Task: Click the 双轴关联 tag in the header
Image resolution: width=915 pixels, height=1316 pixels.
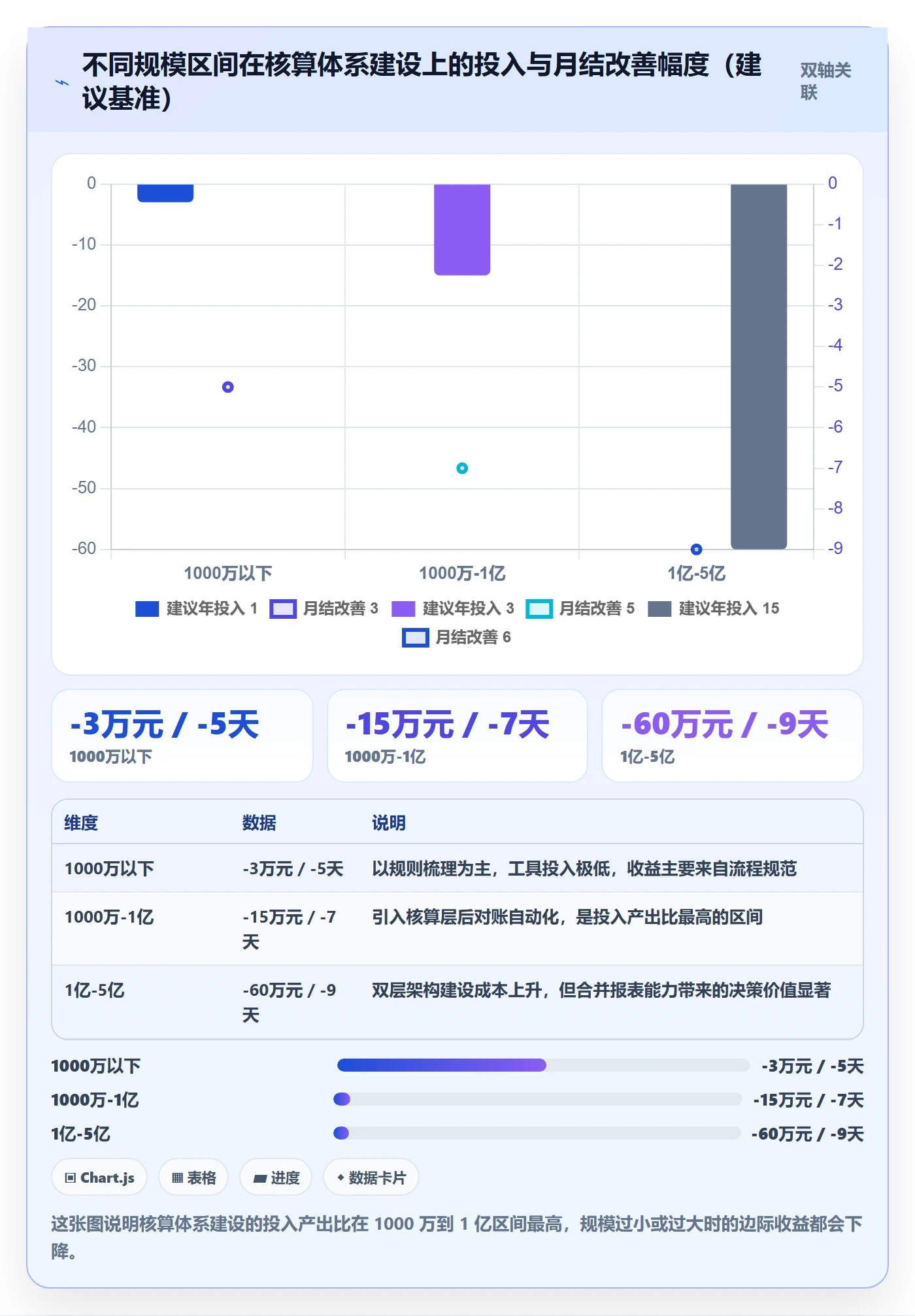Action: point(825,81)
